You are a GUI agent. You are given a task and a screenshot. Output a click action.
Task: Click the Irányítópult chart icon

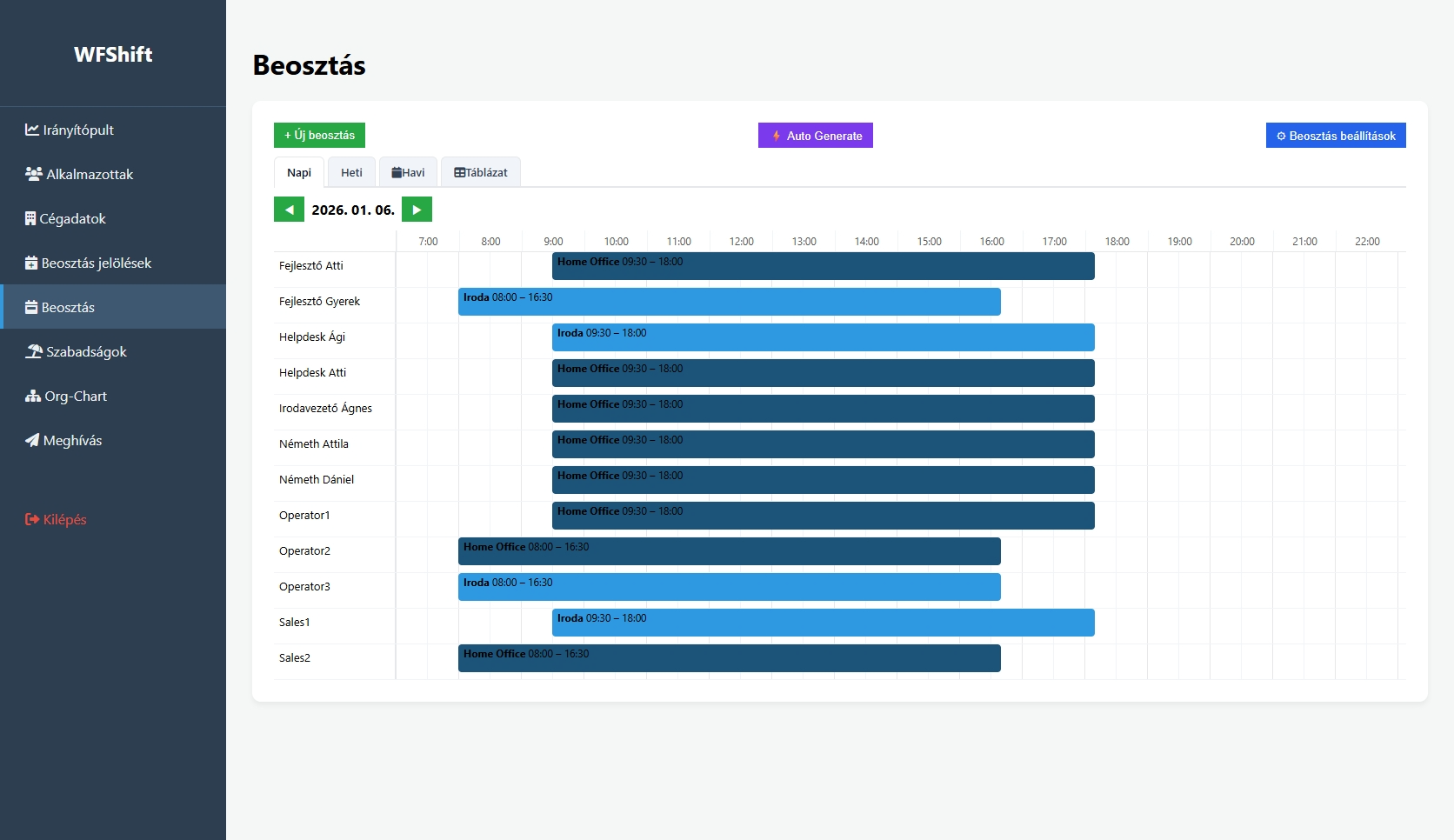32,130
